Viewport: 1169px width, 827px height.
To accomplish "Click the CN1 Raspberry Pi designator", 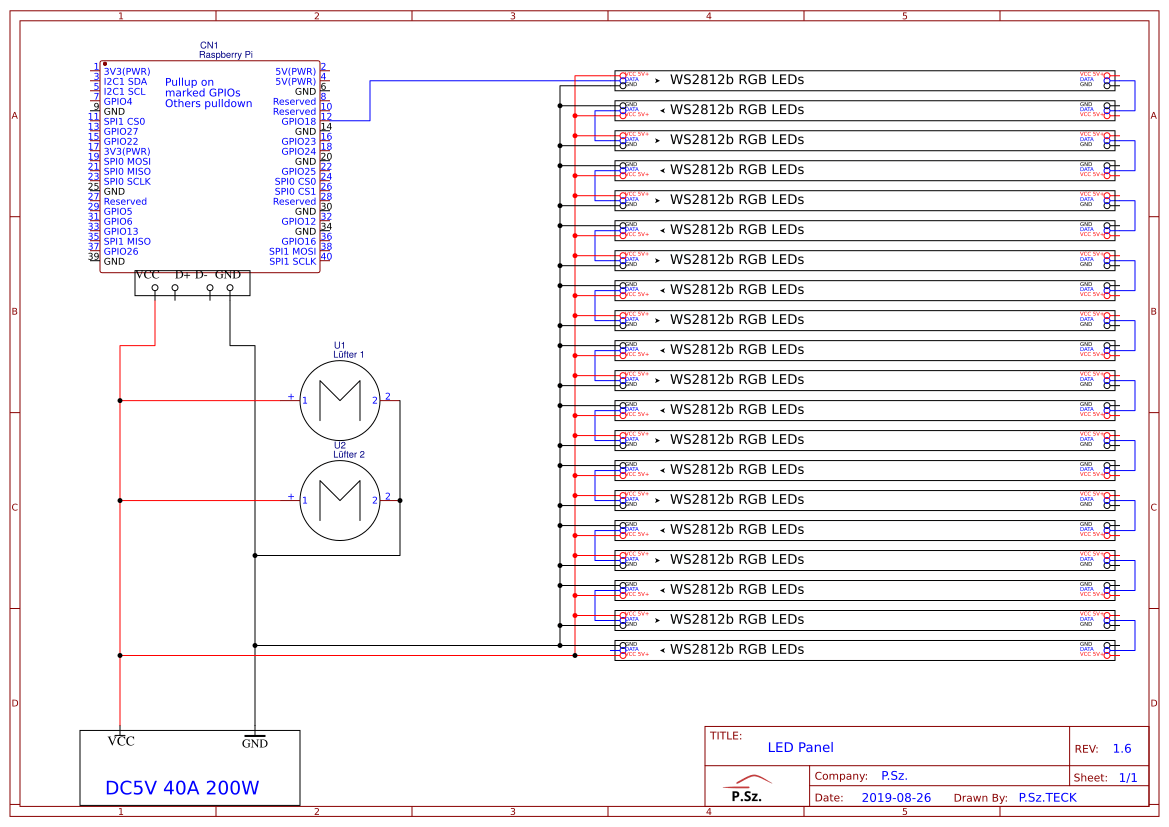I will coord(225,50).
